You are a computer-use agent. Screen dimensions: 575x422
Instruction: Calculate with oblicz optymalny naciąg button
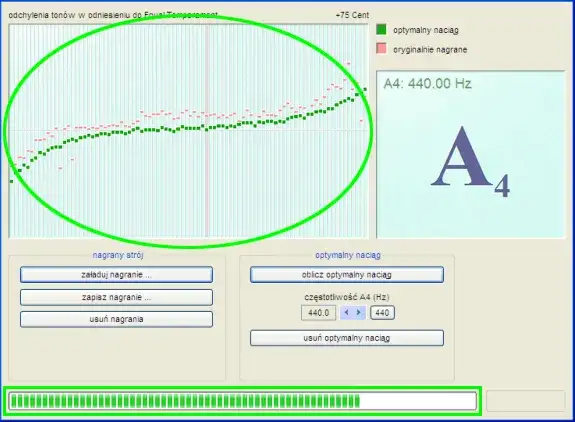click(x=347, y=275)
